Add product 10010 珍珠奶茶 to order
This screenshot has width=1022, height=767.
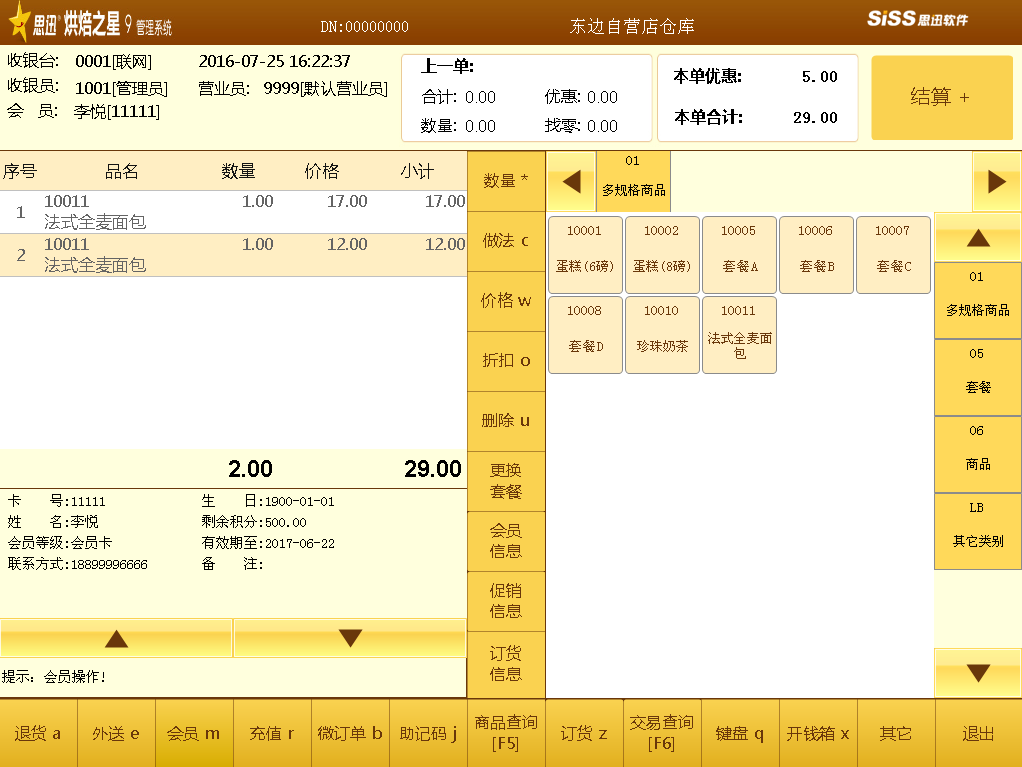point(662,334)
